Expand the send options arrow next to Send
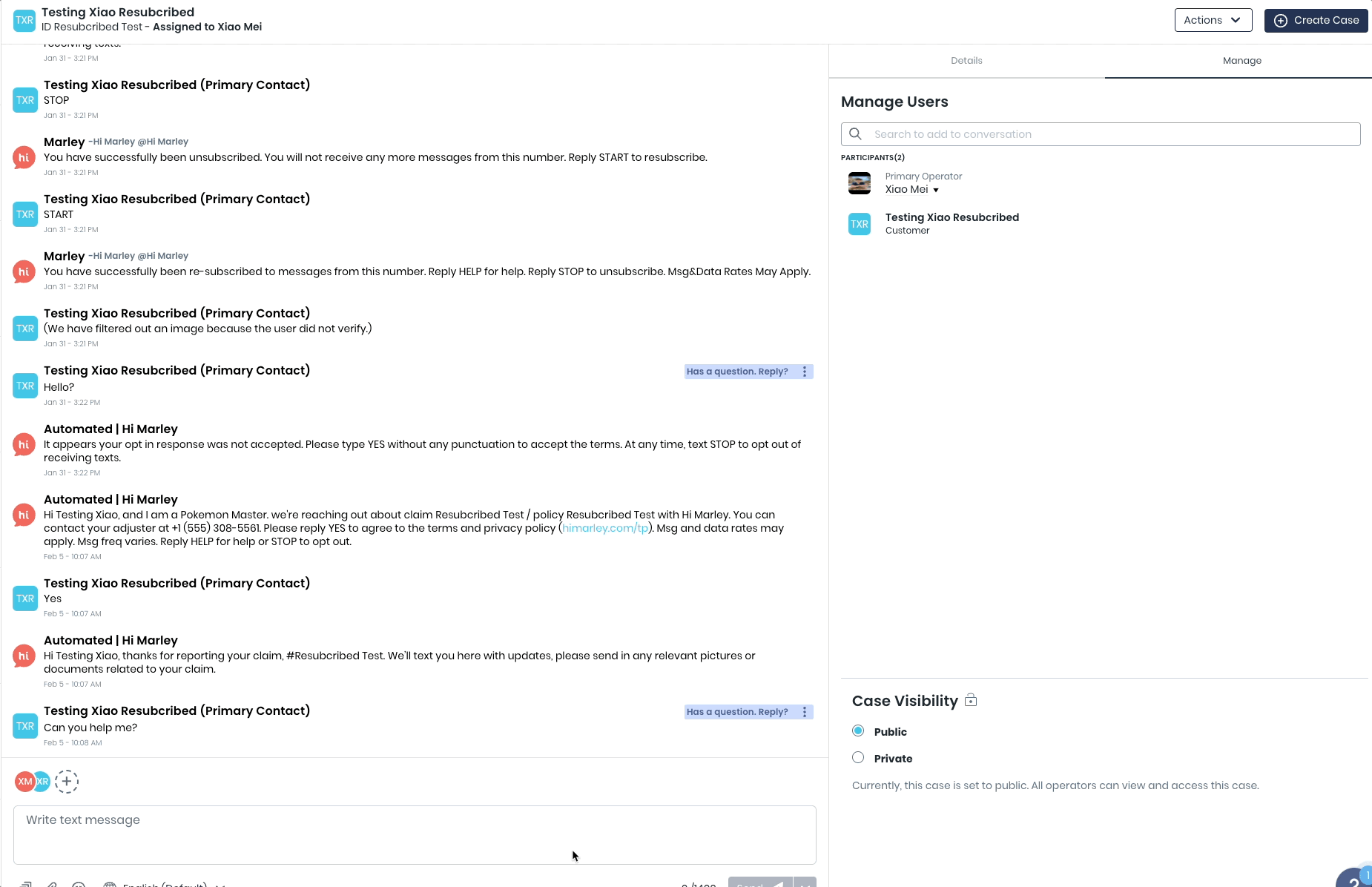Screen dimensions: 1372x887 805,883
